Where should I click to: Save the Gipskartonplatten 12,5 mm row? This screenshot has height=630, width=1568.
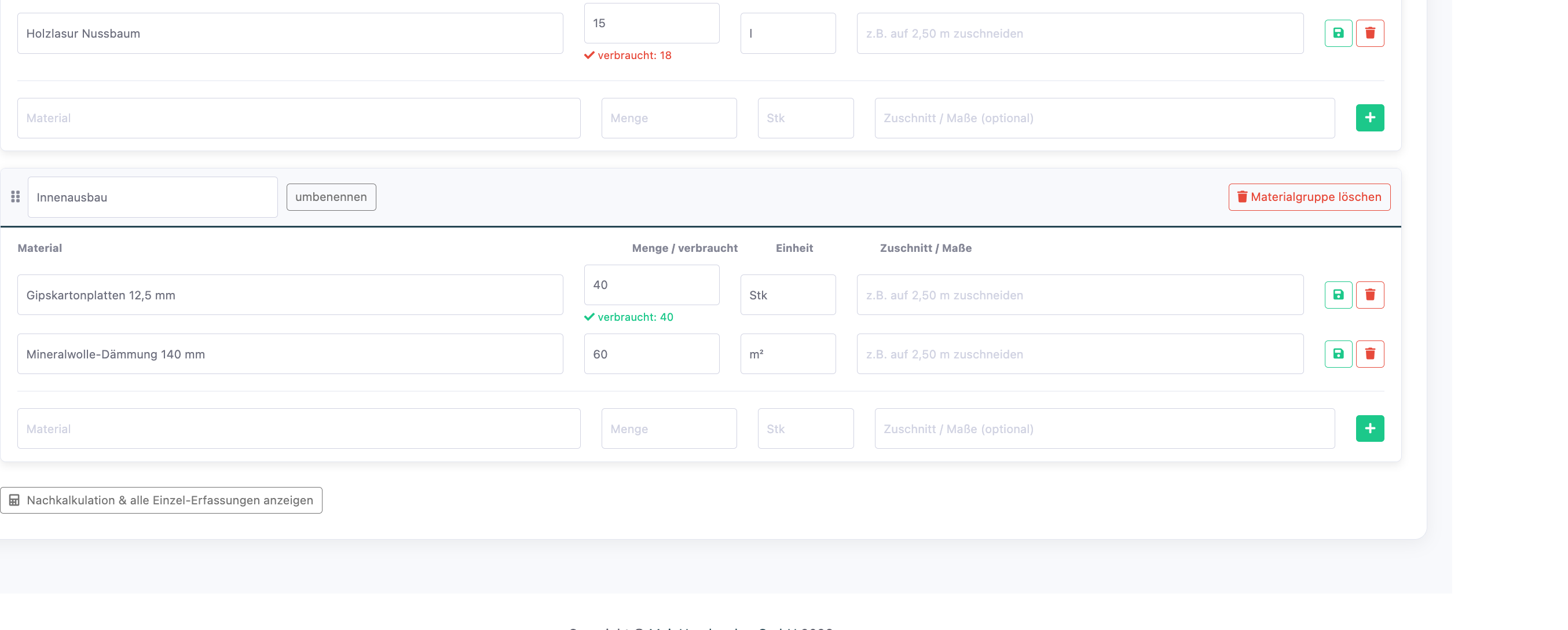(1338, 295)
